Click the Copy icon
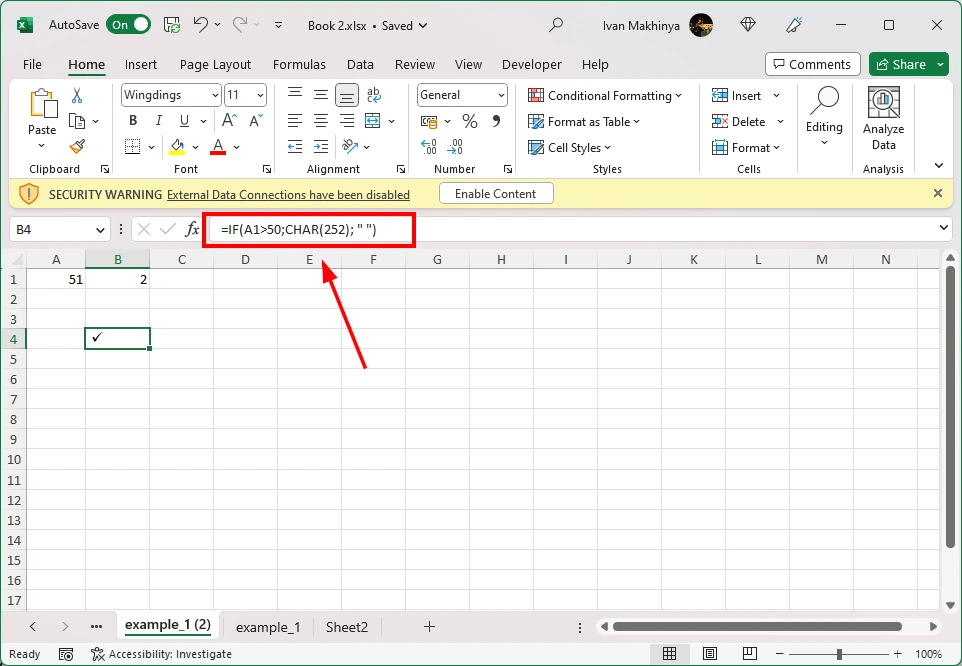 coord(77,121)
